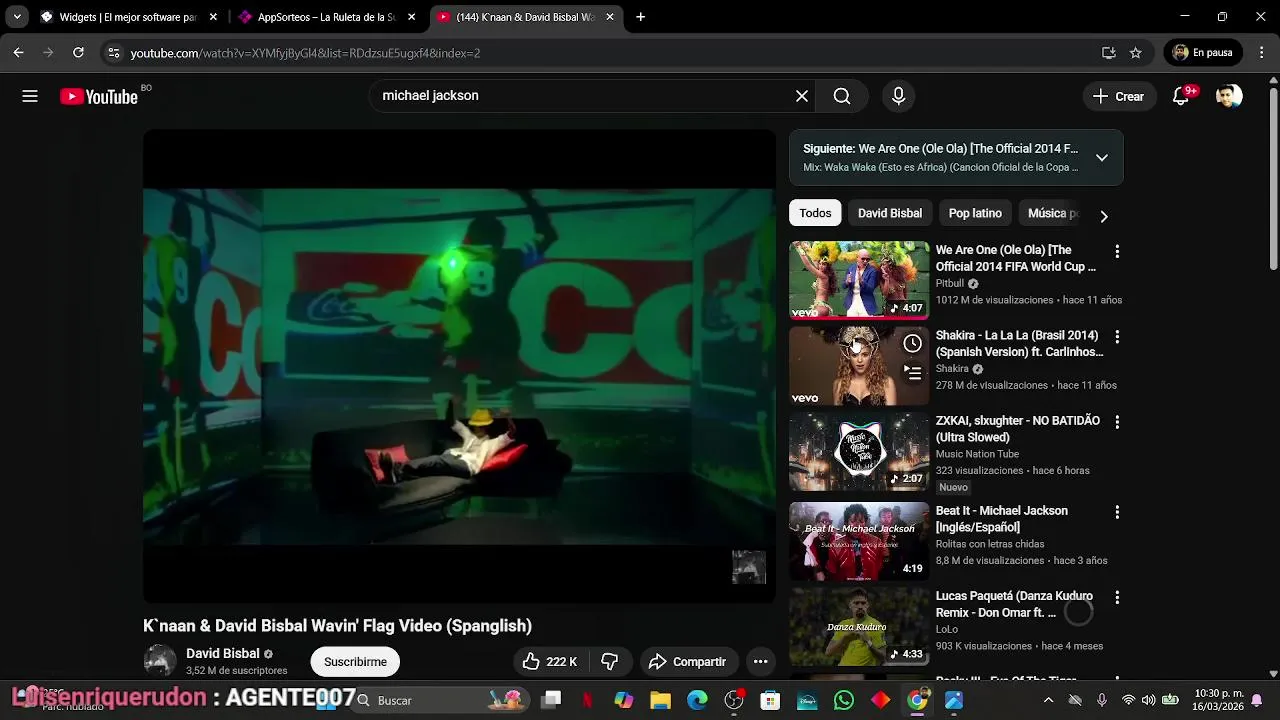The image size is (1280, 720).
Task: Open Microsoft Edge from the taskbar
Action: pos(697,700)
